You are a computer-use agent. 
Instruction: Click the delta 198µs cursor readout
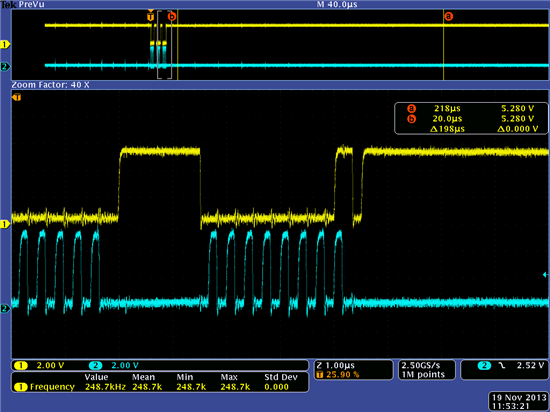tap(447, 129)
